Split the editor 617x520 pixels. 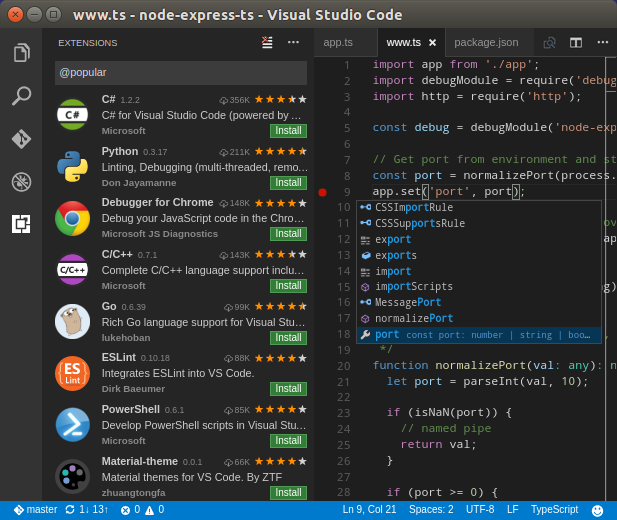click(576, 42)
